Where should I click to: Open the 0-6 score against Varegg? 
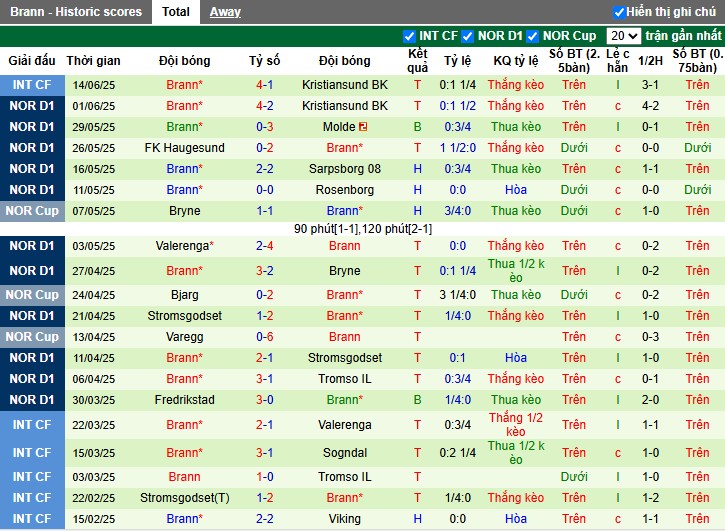(264, 337)
